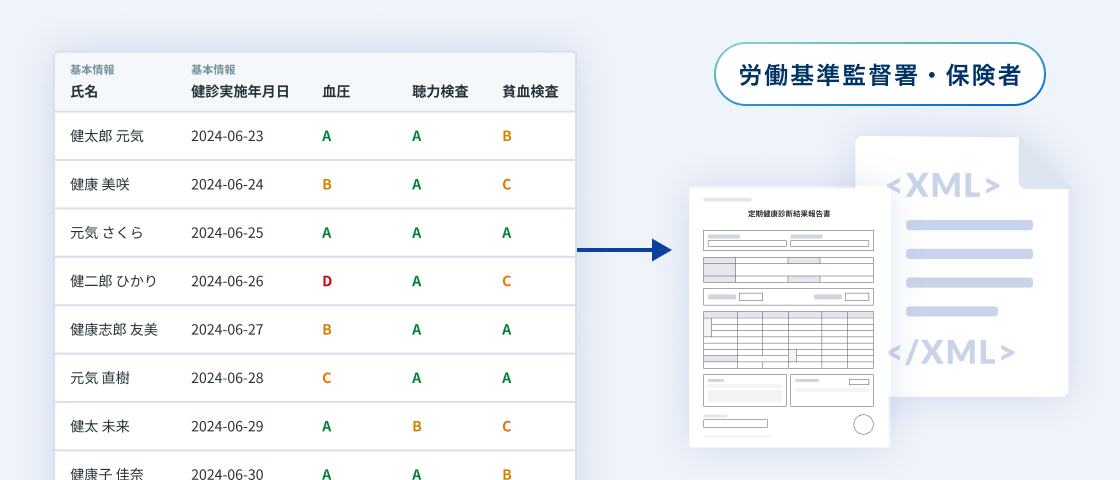Select the name 健二郎 ひかり
The height and width of the screenshot is (480, 1120).
click(x=114, y=281)
